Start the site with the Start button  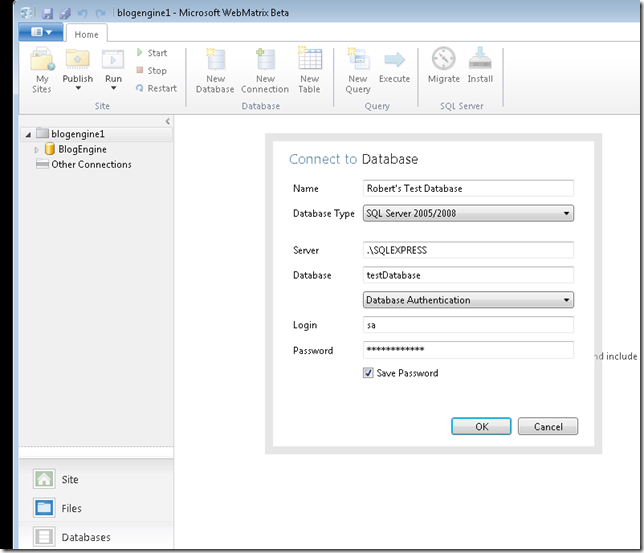tap(152, 53)
